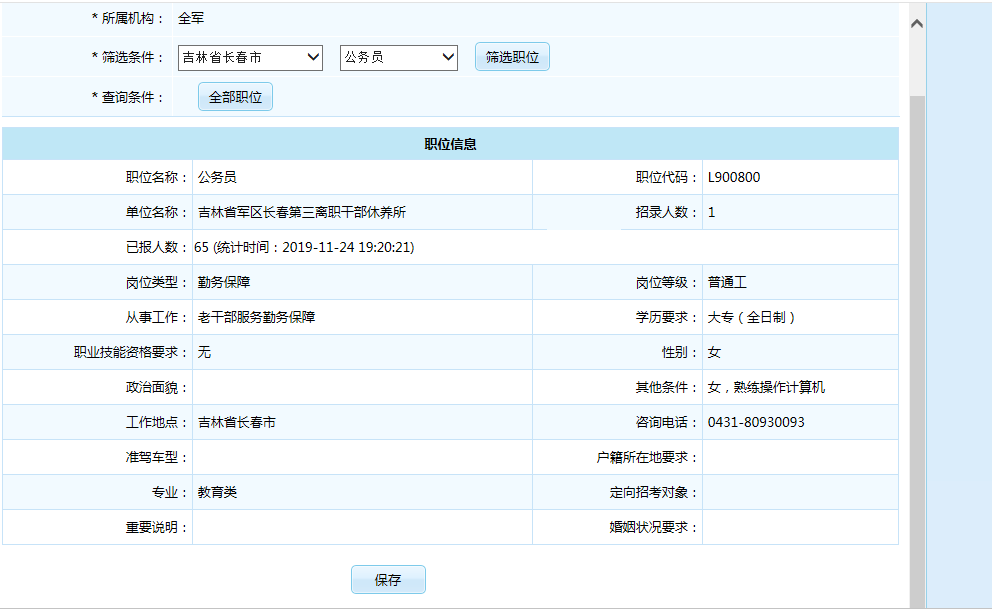Viewport: 992px width, 612px height.
Task: Click the 政治面貌 label
Action: tap(156, 387)
